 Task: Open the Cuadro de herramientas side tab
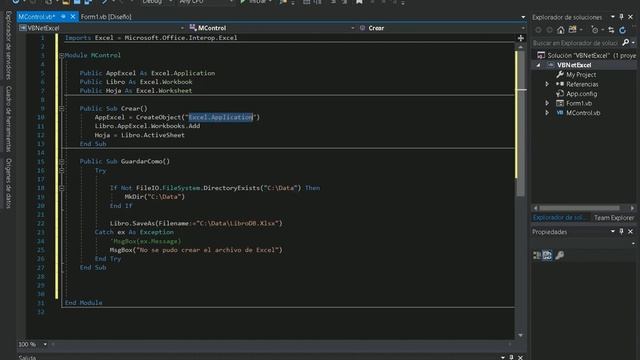click(9, 118)
